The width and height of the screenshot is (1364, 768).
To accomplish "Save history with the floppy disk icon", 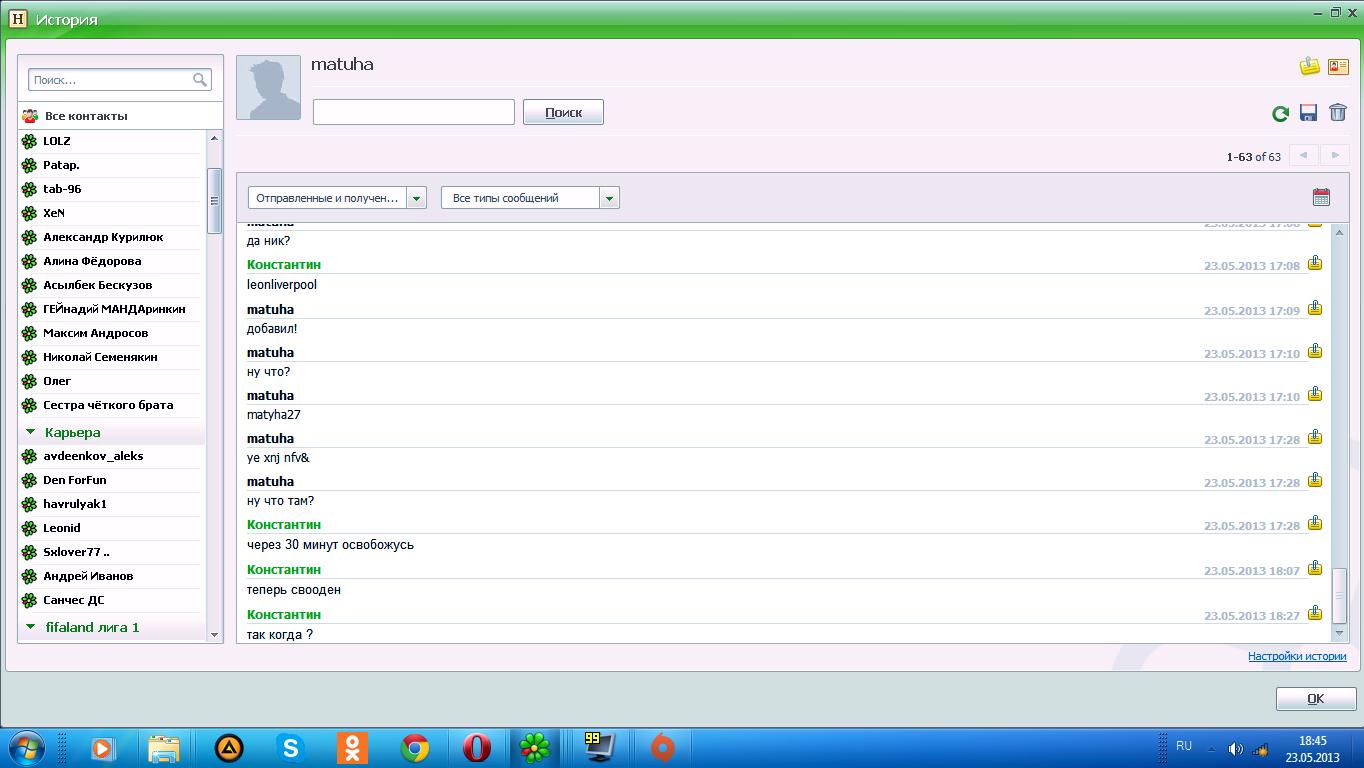I will tap(1308, 113).
